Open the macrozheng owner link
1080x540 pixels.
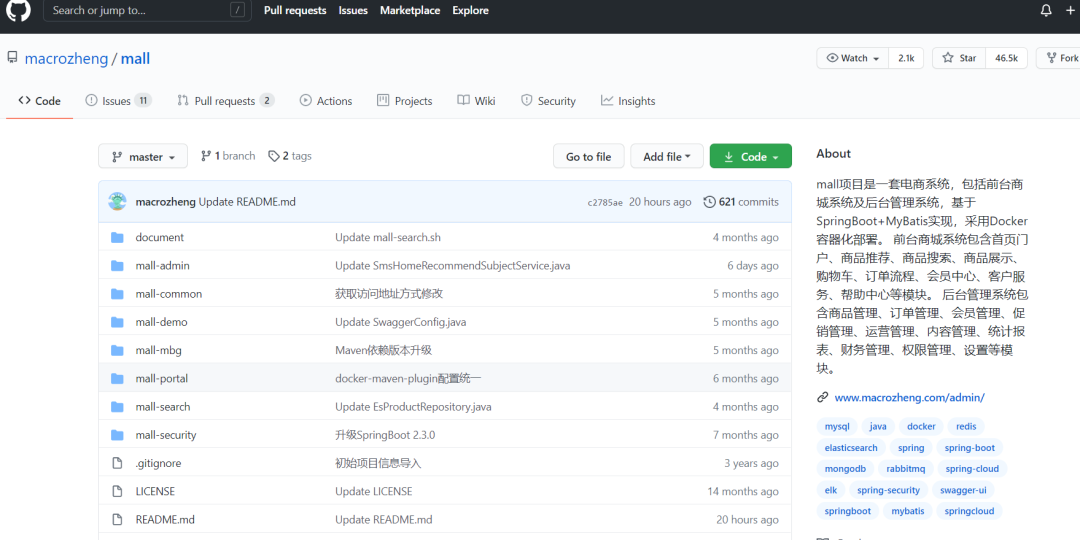tap(66, 59)
